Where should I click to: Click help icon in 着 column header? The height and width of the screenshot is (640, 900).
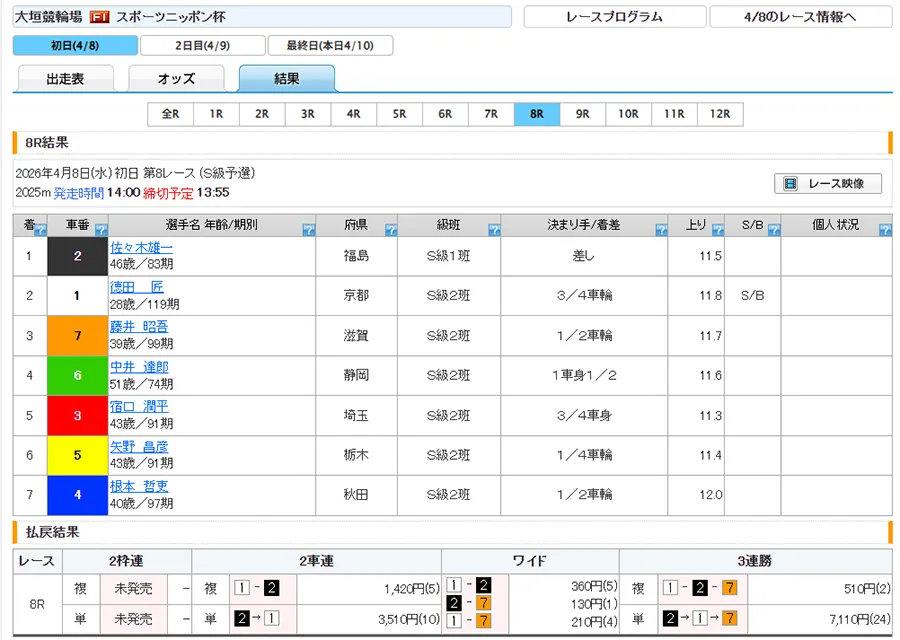[x=40, y=230]
